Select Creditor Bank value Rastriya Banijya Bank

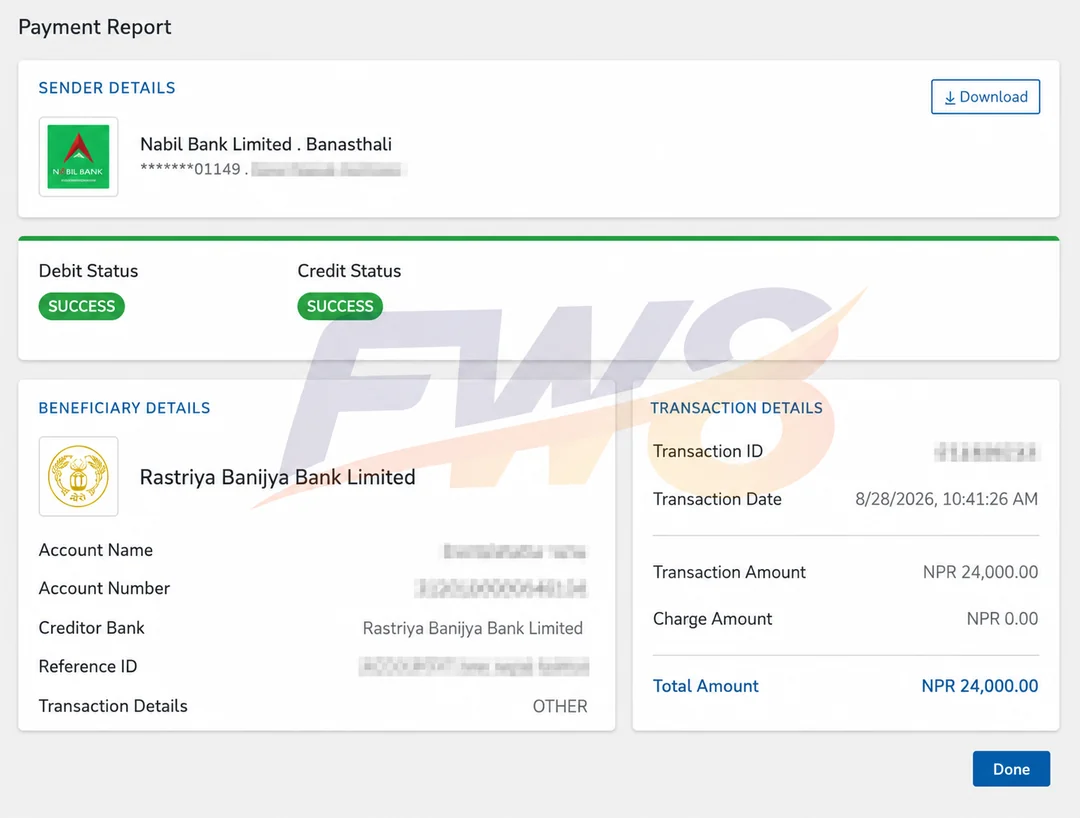point(472,628)
